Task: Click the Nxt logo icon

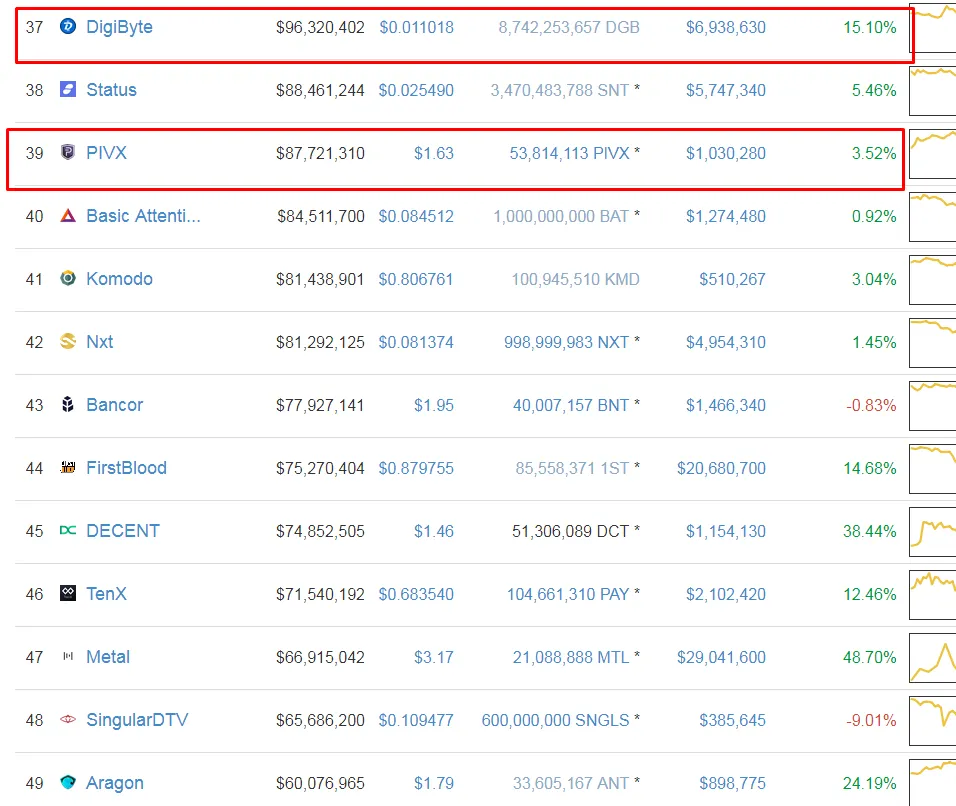Action: [68, 341]
